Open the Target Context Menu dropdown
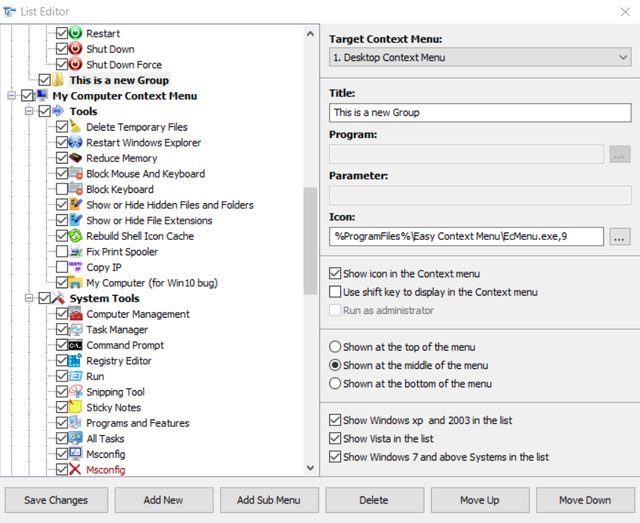This screenshot has height=523, width=640. point(480,58)
